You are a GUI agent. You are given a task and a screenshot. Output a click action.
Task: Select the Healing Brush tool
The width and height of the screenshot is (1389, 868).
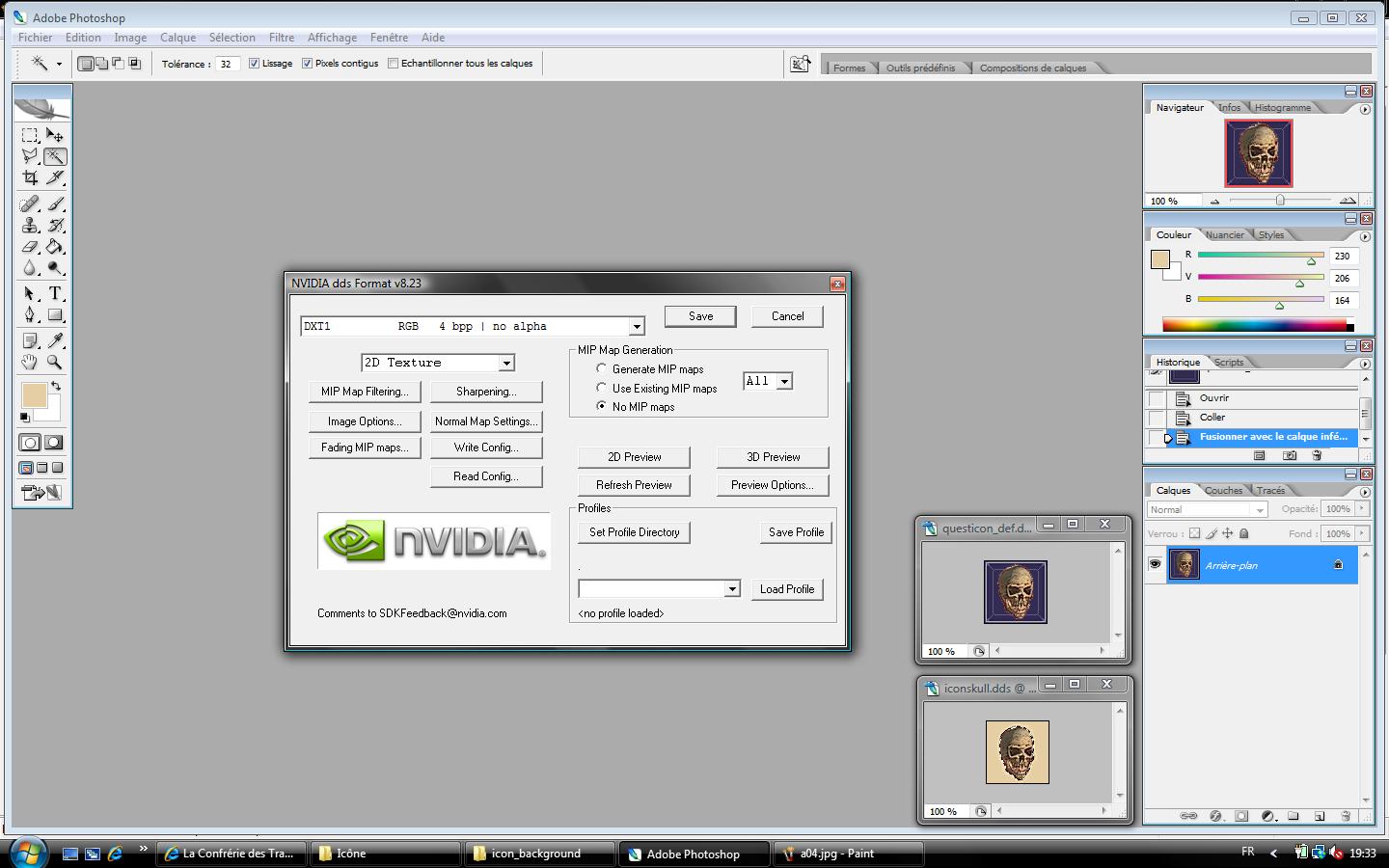point(30,203)
